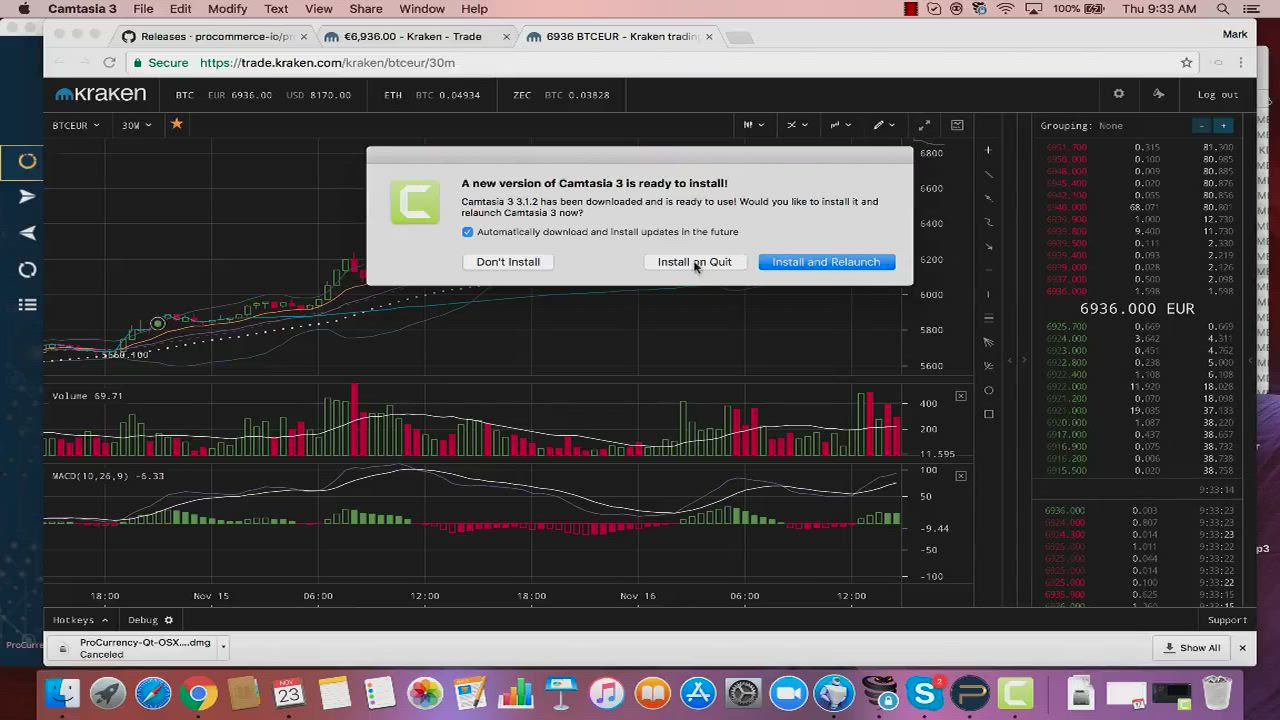
Task: Close the Volume indicator panel
Action: pyautogui.click(x=961, y=396)
